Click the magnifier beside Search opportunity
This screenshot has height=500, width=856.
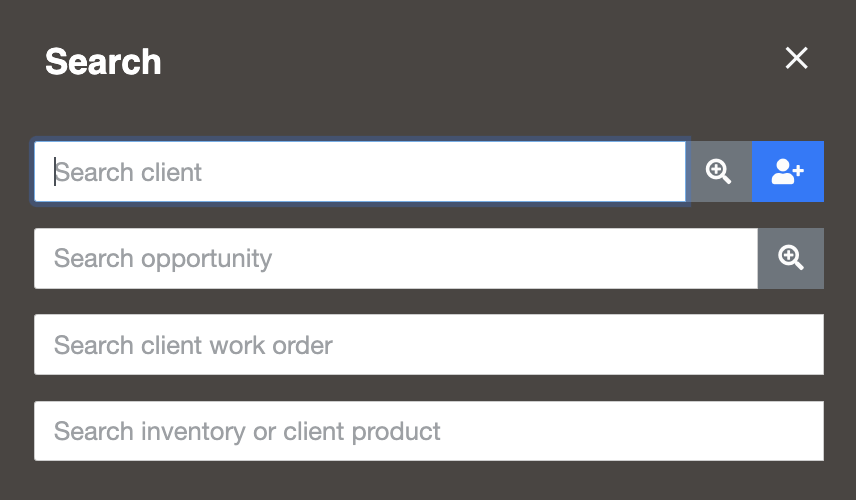coord(791,258)
